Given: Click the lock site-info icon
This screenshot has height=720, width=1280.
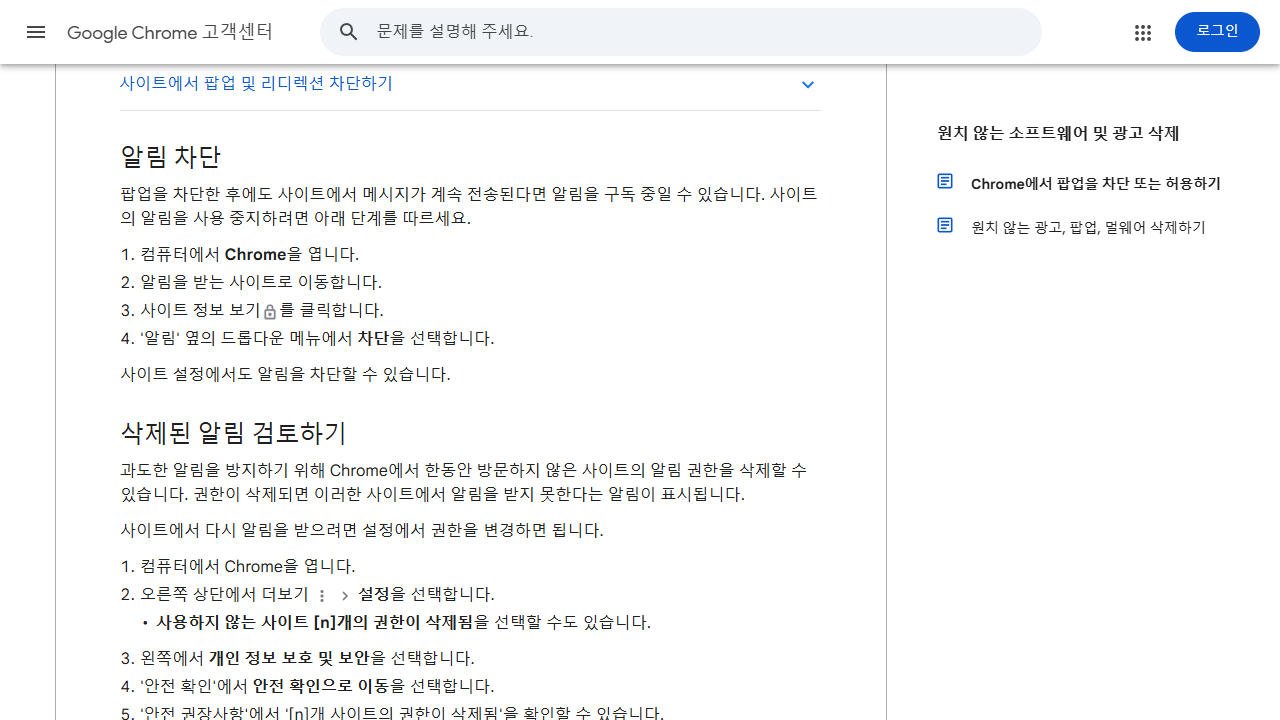Looking at the screenshot, I should (270, 311).
